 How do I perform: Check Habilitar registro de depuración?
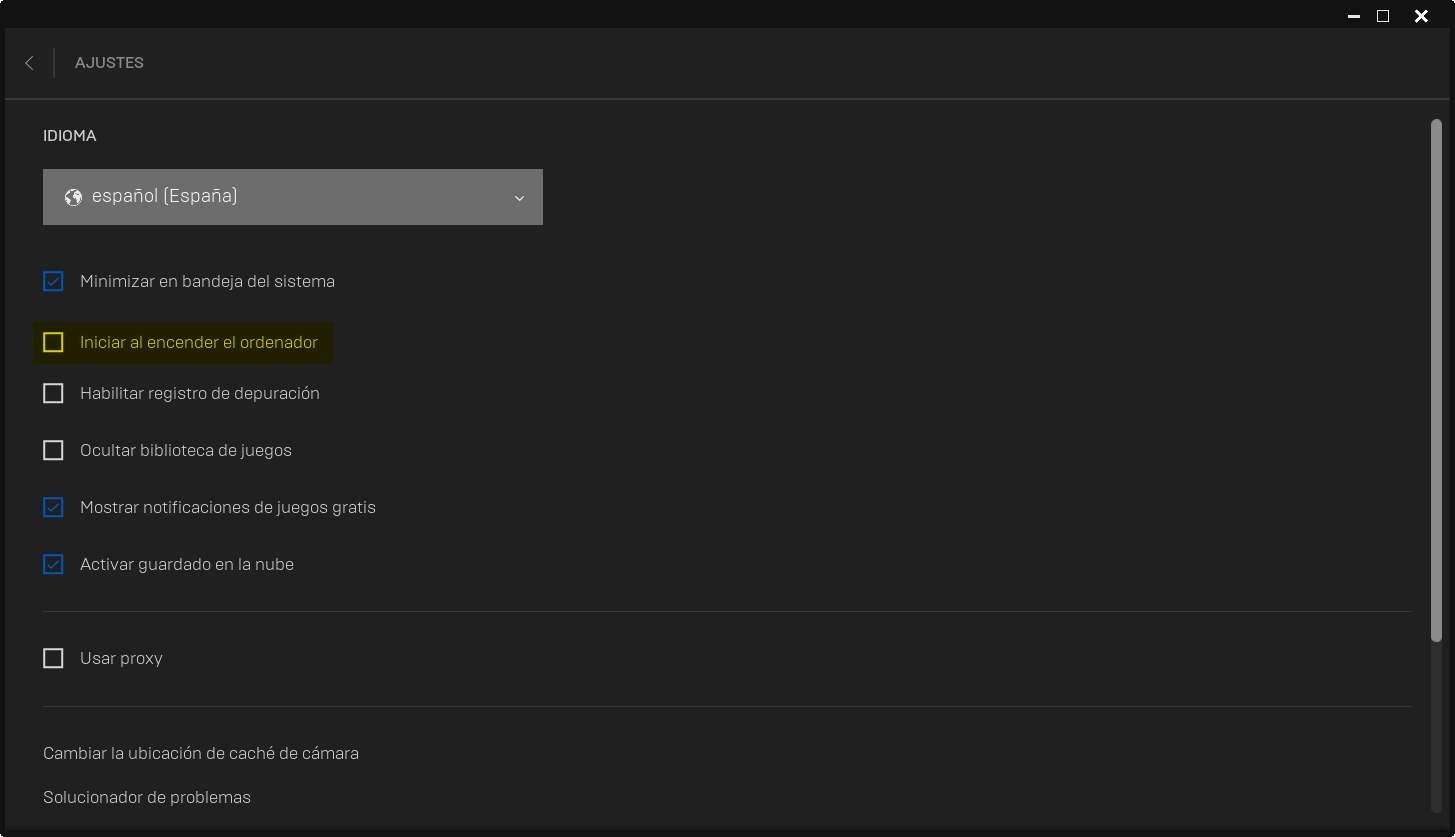(x=53, y=394)
